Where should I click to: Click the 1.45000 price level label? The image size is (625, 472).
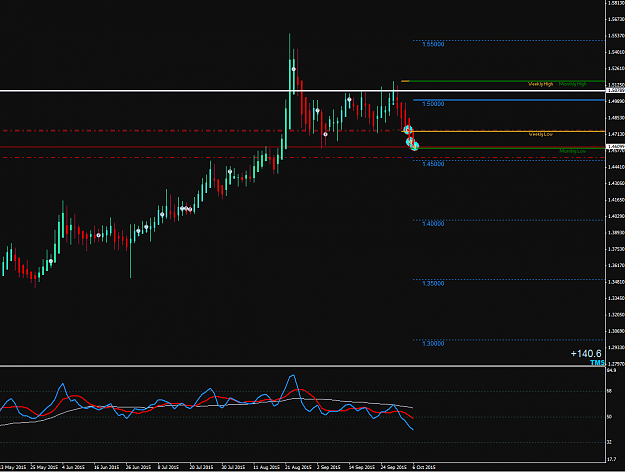(433, 164)
